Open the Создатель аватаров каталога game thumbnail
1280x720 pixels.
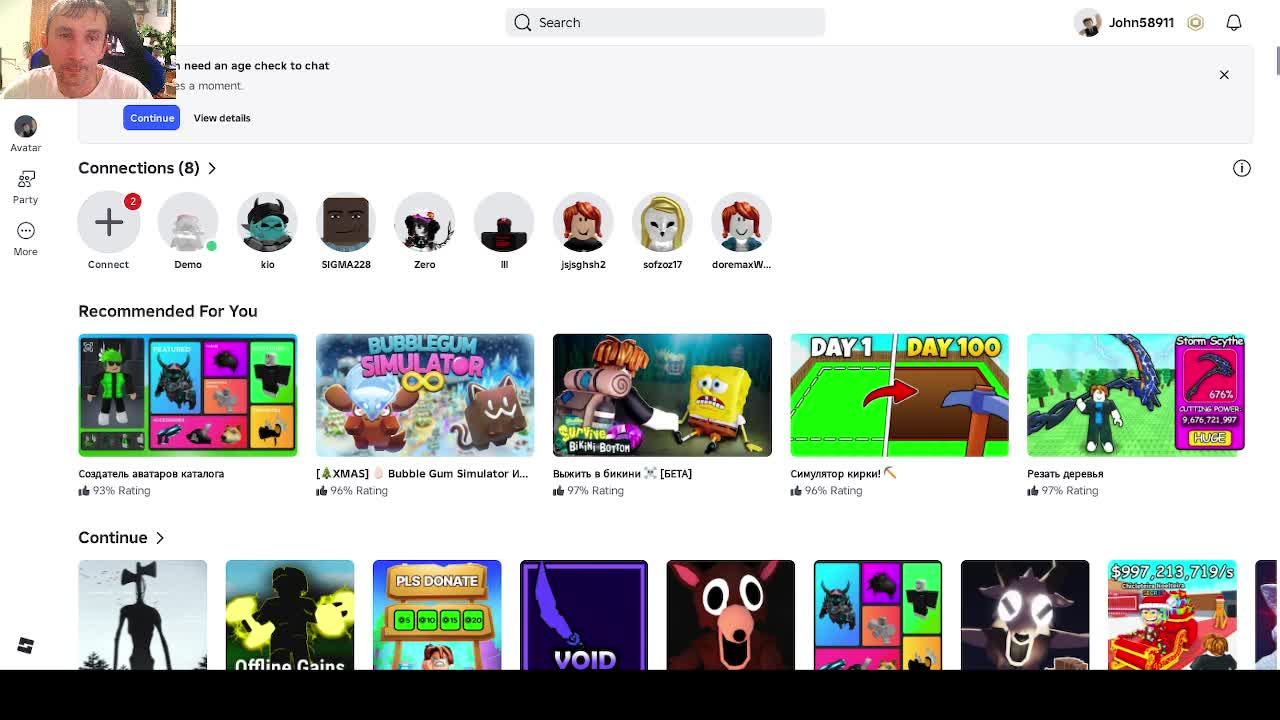tap(188, 395)
